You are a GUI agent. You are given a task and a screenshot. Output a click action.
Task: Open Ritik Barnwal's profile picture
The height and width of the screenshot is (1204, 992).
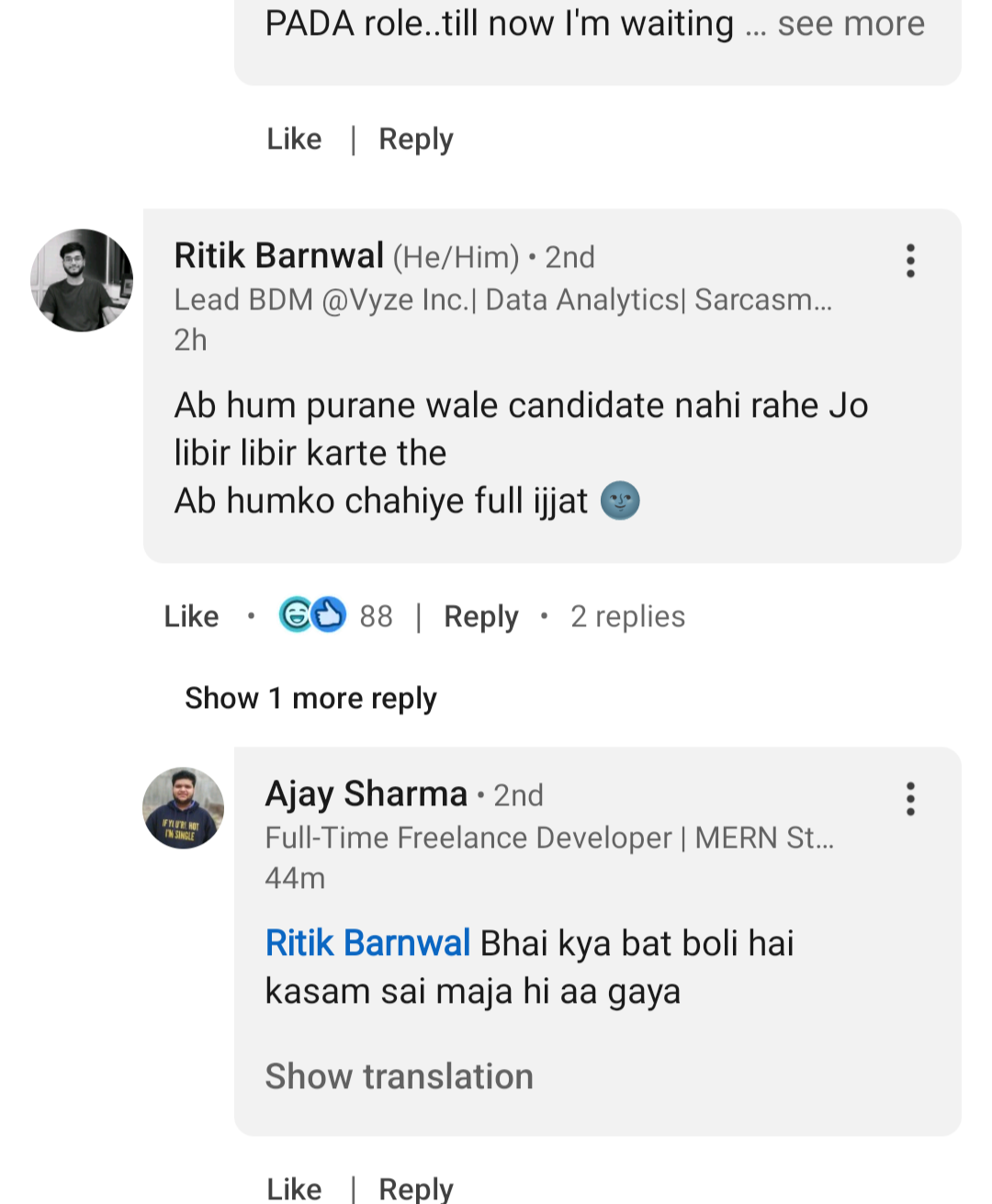(82, 280)
